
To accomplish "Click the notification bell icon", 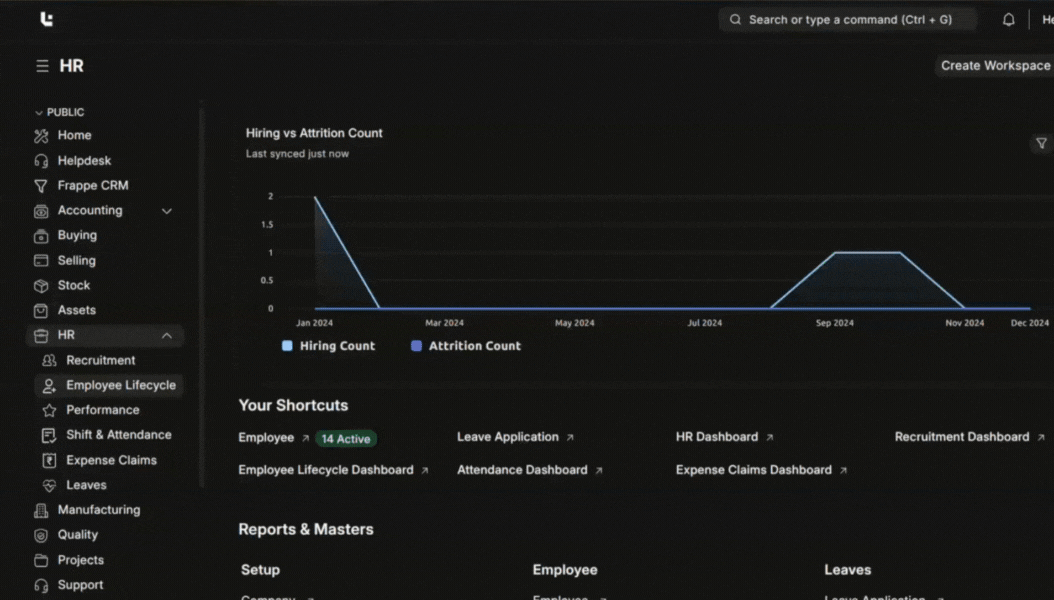I will click(x=1008, y=20).
